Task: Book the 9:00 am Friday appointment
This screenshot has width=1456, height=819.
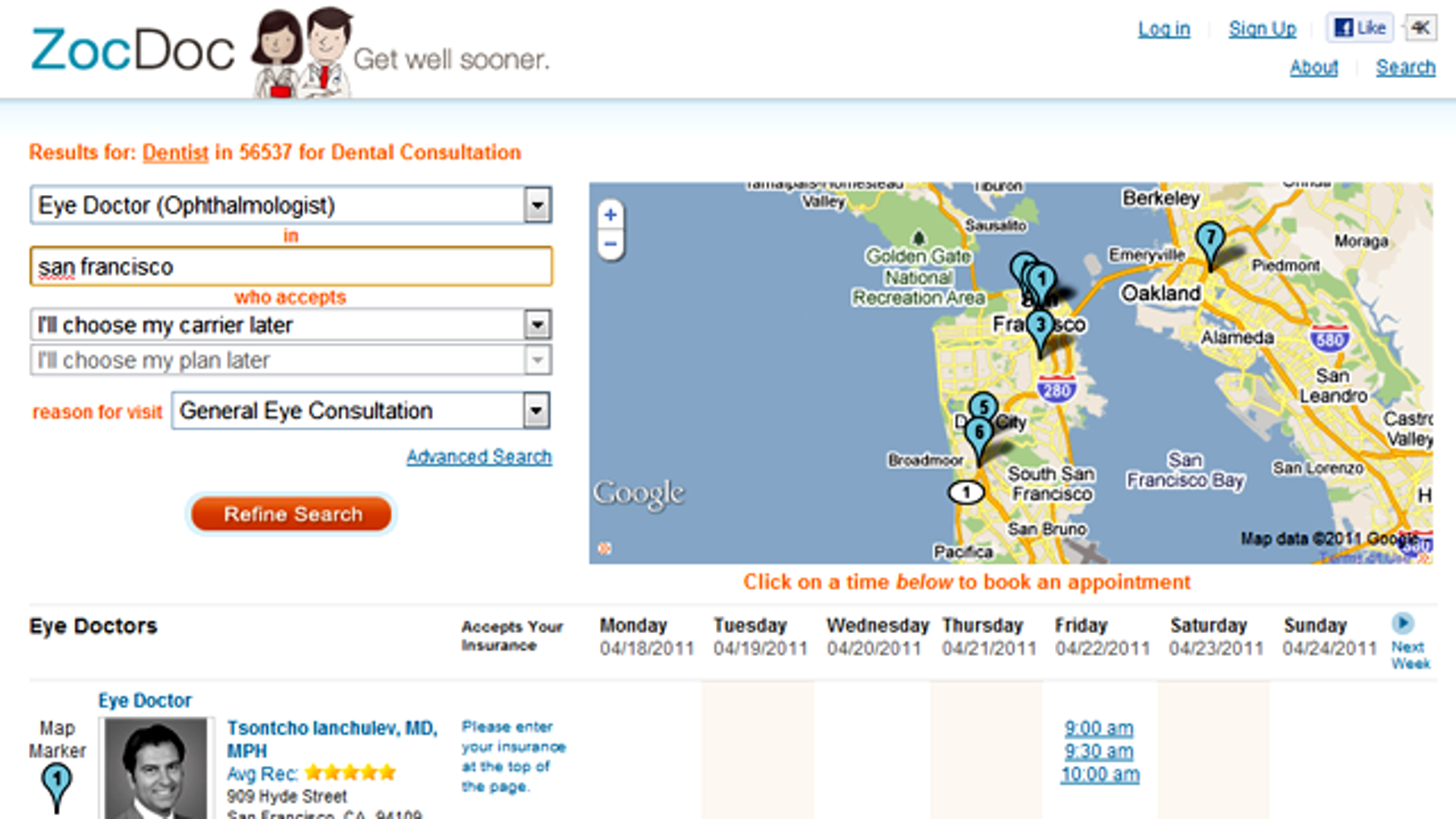Action: 1098,728
